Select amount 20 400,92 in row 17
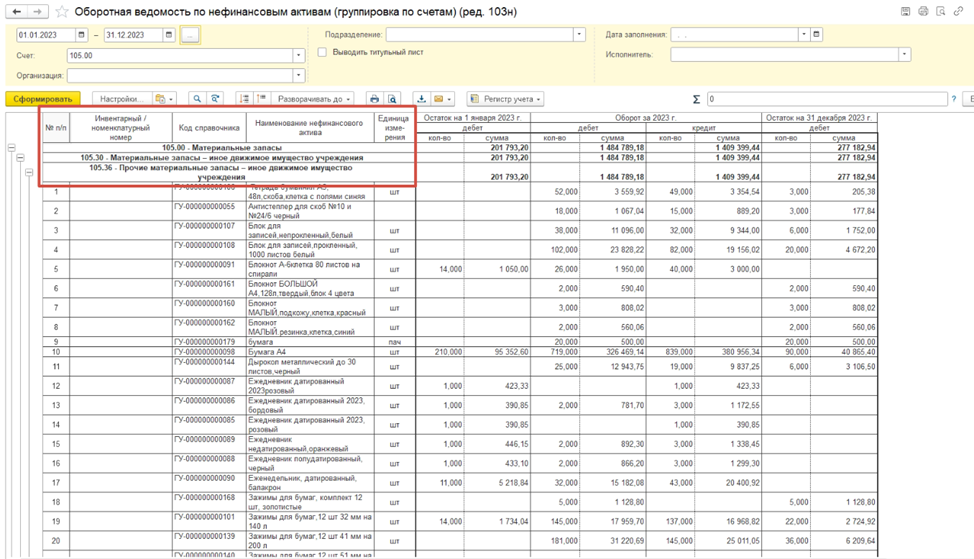This screenshot has height=559, width=974. [x=728, y=483]
